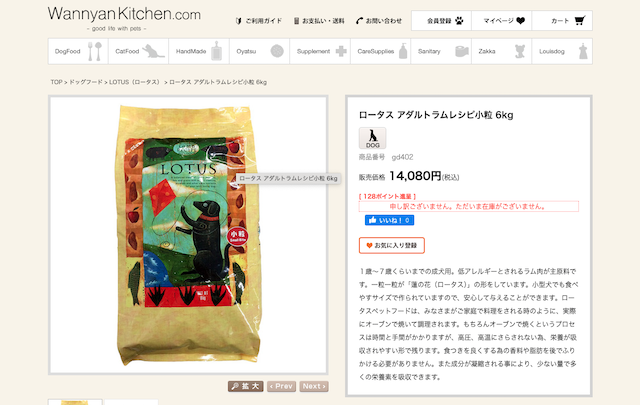Show the next product image
The height and width of the screenshot is (405, 640).
(314, 386)
